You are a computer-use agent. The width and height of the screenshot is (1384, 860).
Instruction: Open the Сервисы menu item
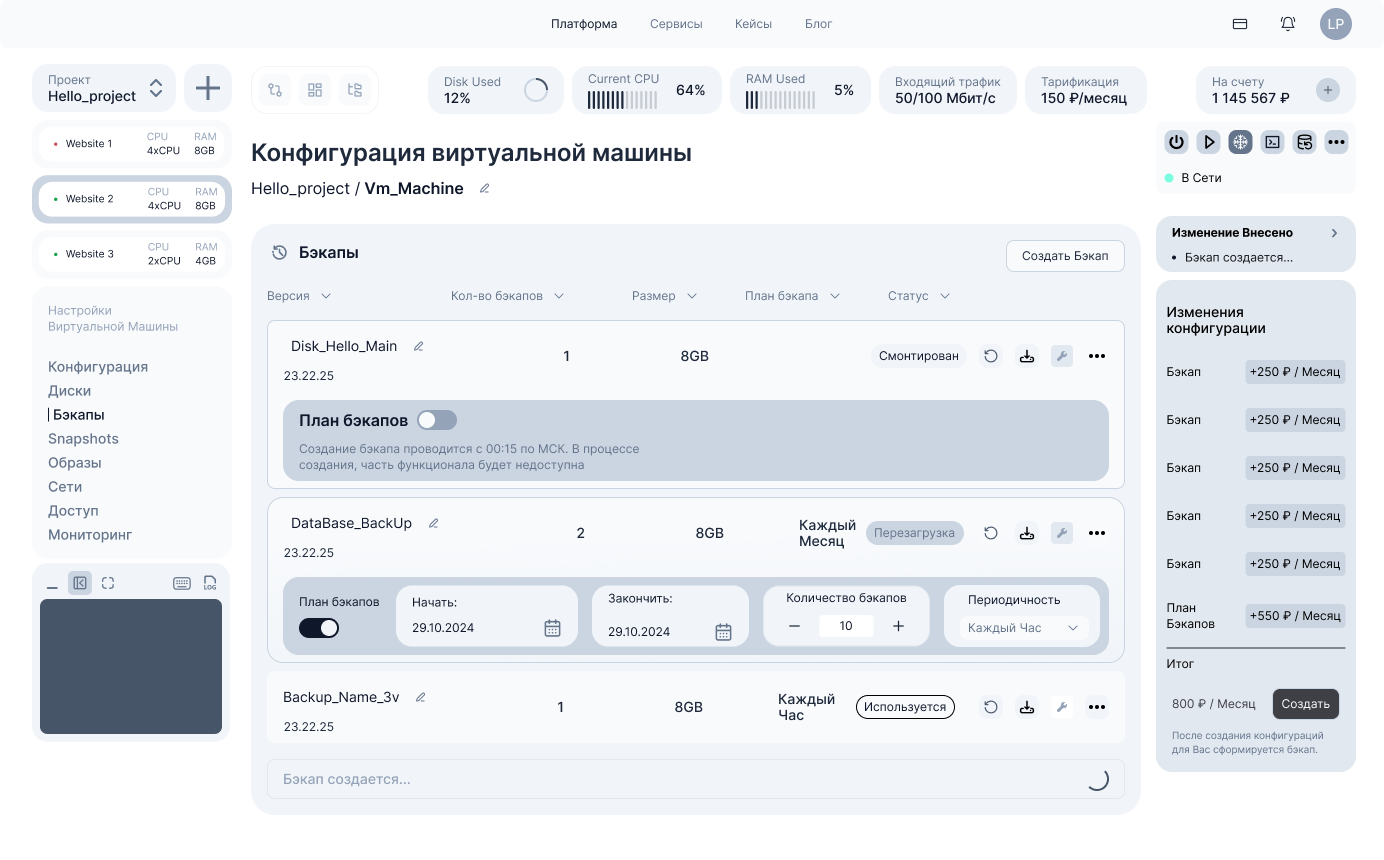pyautogui.click(x=676, y=24)
